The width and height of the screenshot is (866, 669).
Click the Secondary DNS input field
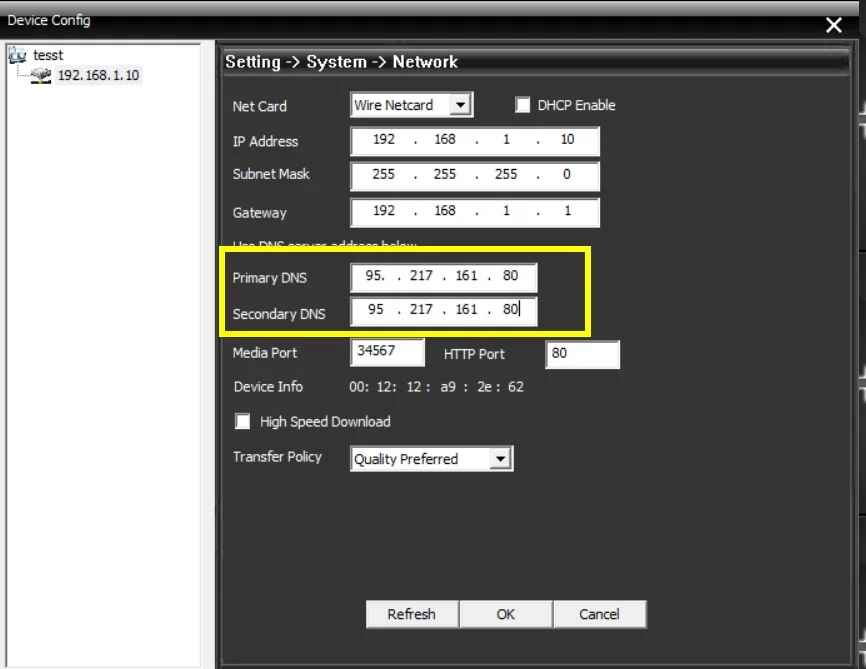[443, 311]
